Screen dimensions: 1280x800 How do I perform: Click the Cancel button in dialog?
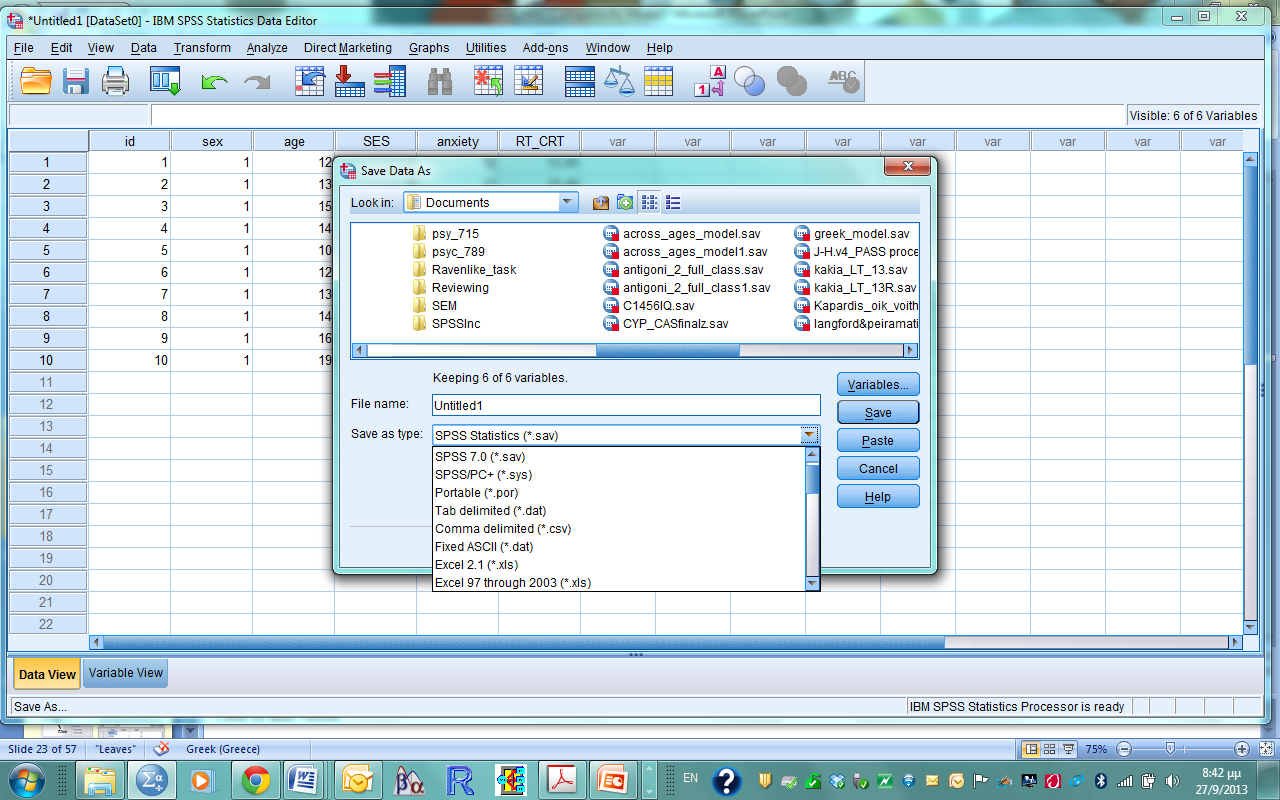(x=878, y=468)
